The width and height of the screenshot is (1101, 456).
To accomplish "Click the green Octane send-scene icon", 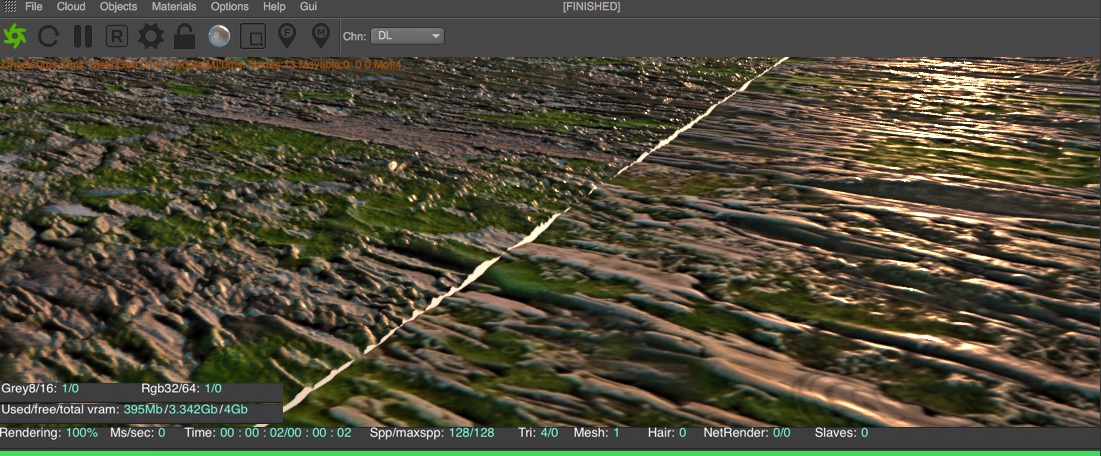I will pyautogui.click(x=15, y=36).
